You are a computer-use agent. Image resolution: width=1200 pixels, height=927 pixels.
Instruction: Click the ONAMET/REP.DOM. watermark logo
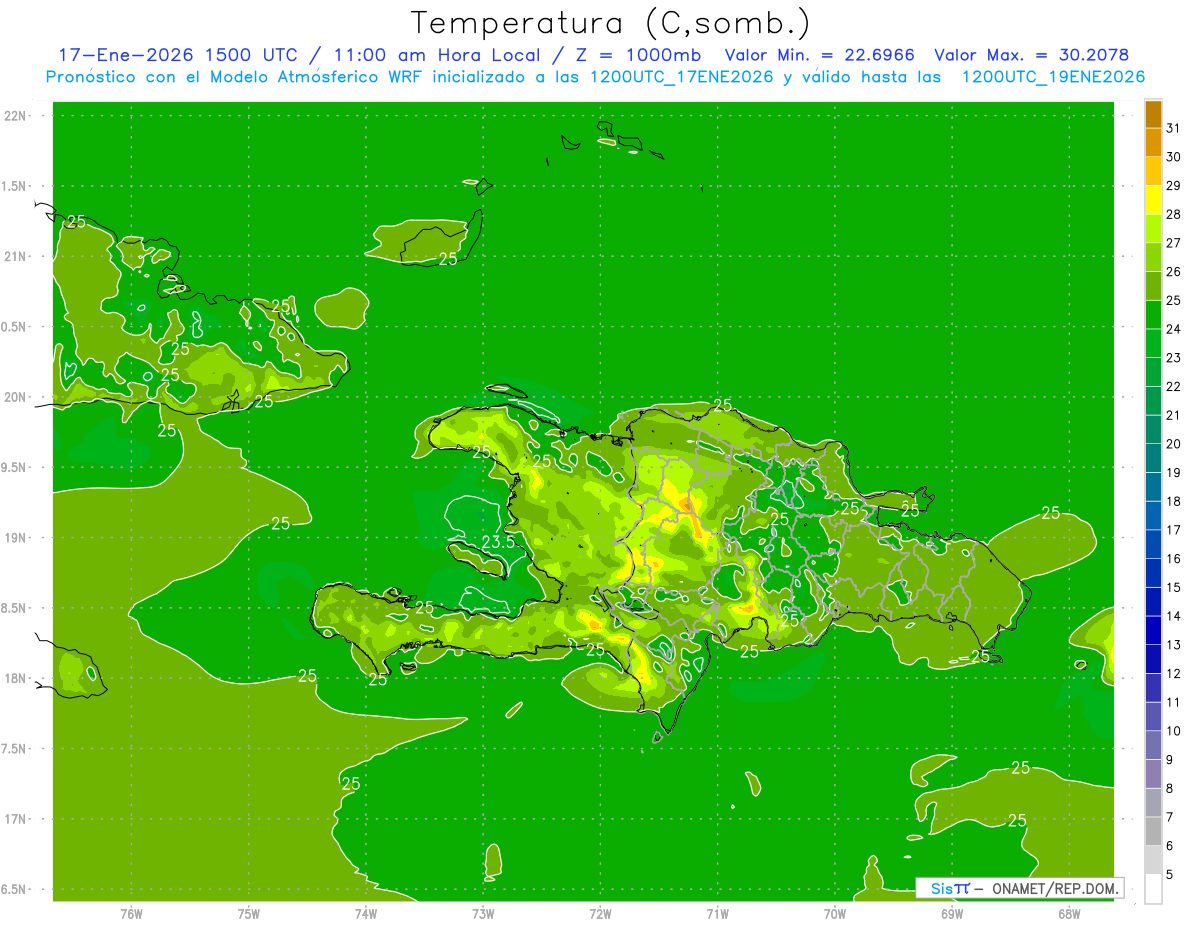tap(1019, 888)
